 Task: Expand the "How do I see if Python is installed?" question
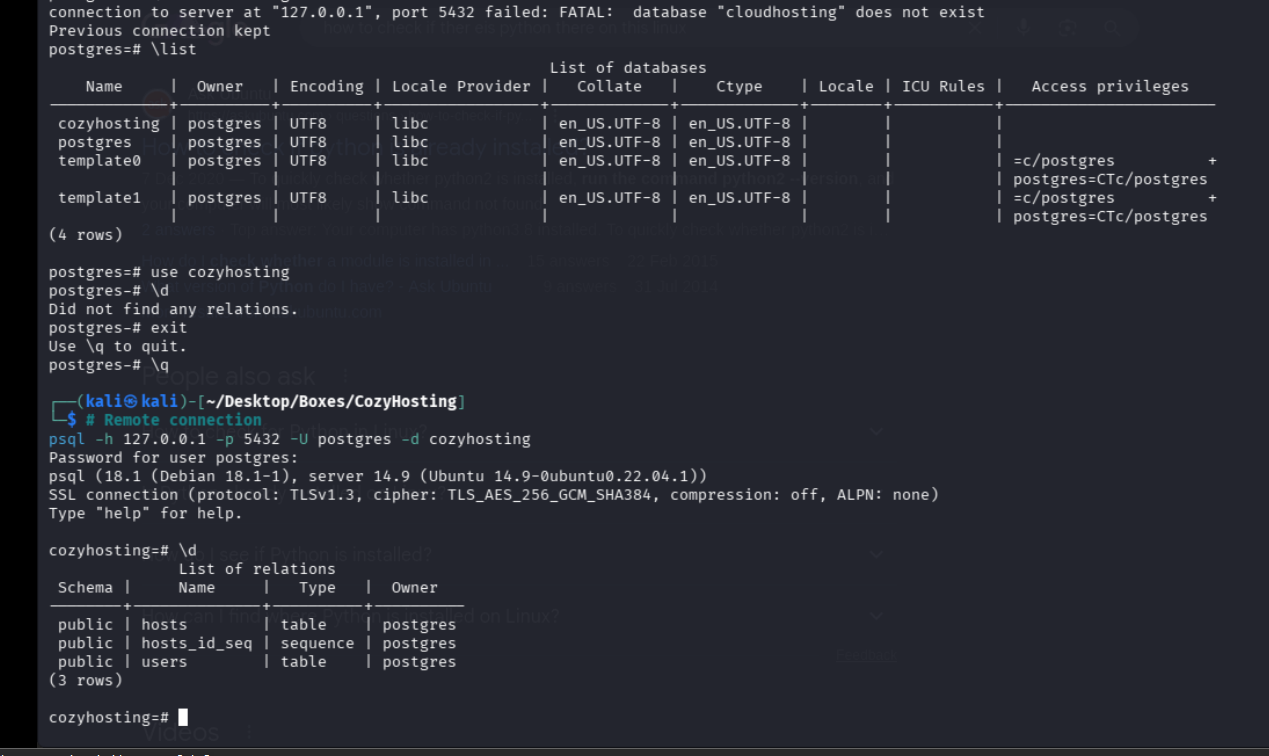pyautogui.click(x=876, y=554)
